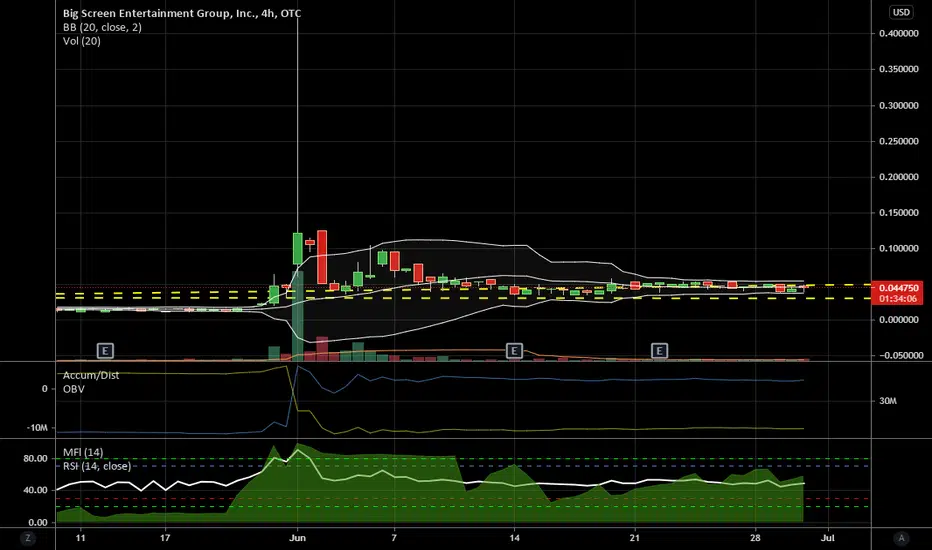Click the 0.100000 price axis label
The image size is (932, 550).
pyautogui.click(x=899, y=249)
